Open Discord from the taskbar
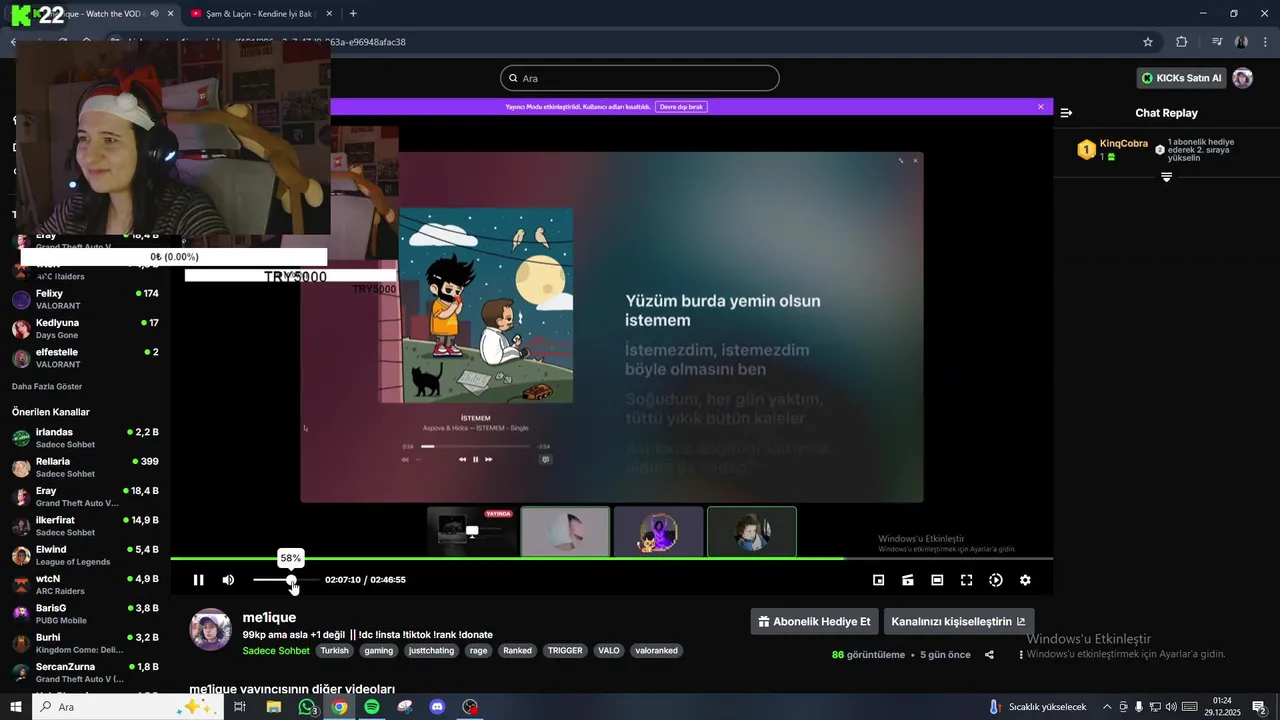The width and height of the screenshot is (1280, 720). coord(437,707)
